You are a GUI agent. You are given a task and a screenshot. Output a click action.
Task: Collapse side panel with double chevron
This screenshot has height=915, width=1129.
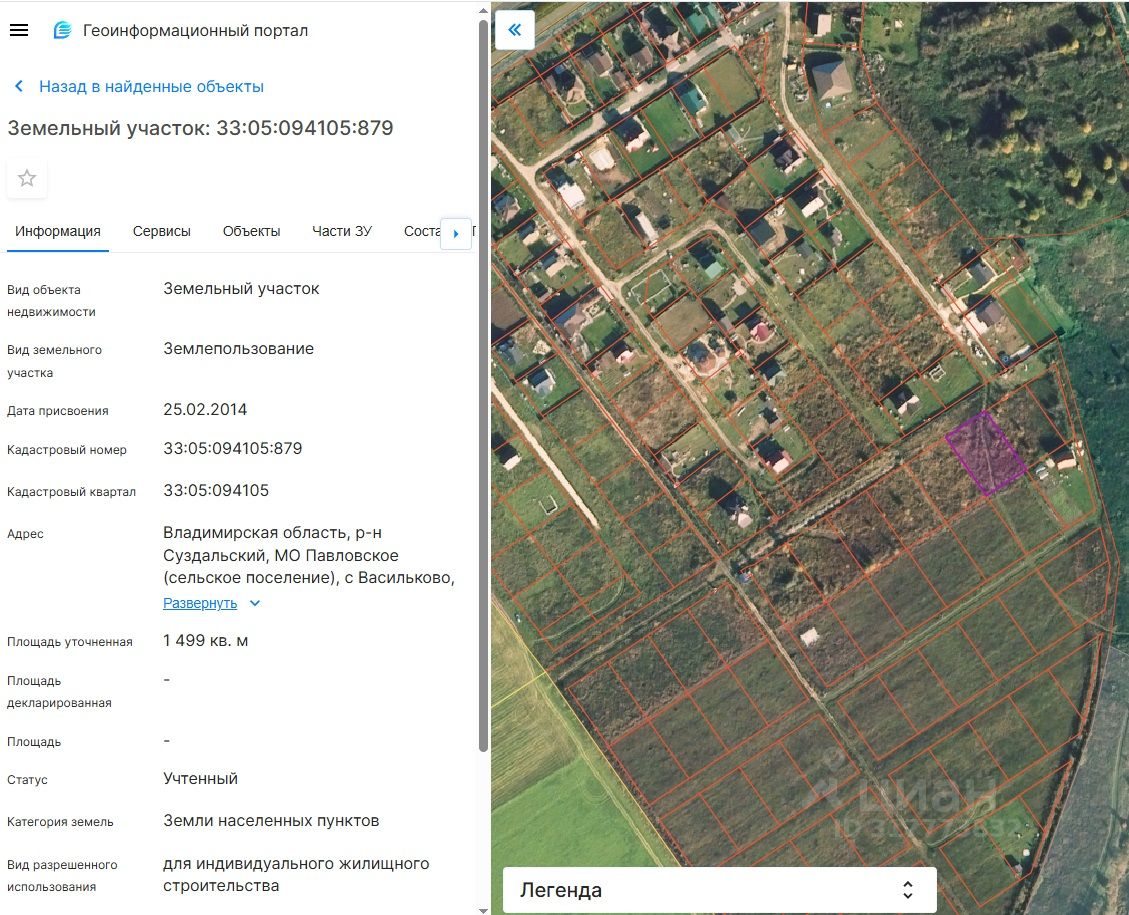coord(515,30)
